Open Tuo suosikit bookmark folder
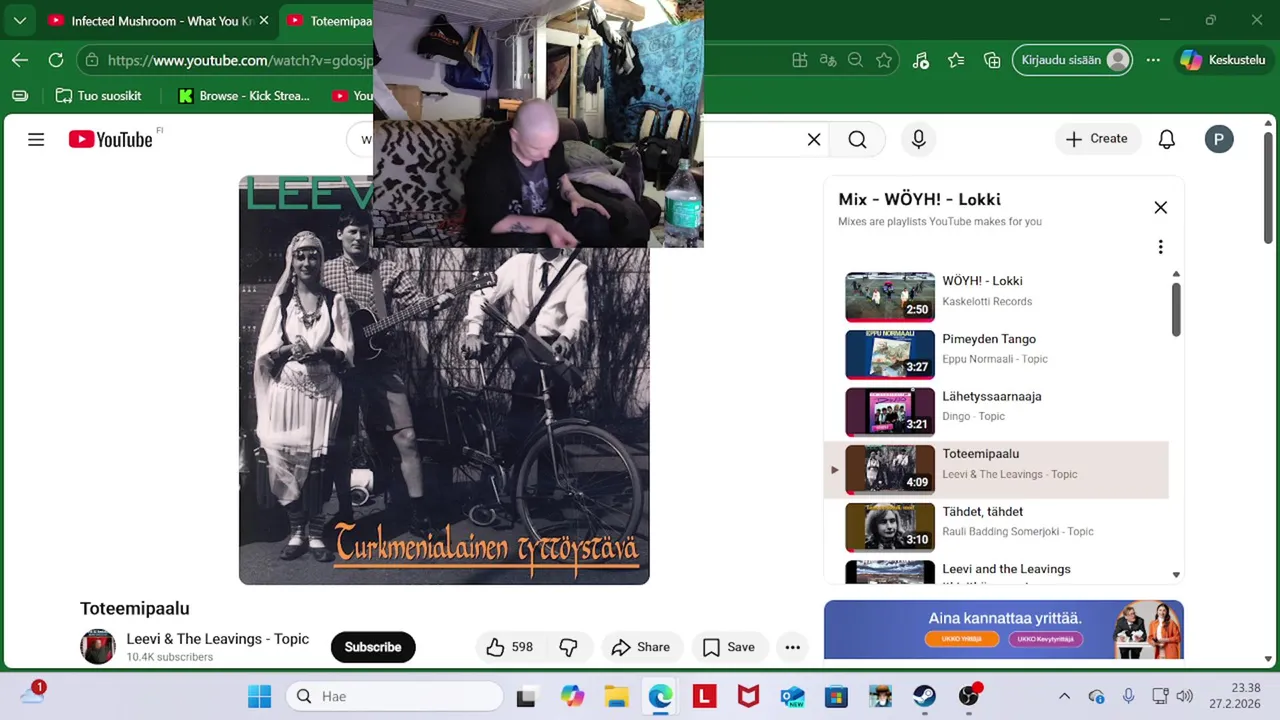Image resolution: width=1280 pixels, height=720 pixels. [x=98, y=96]
